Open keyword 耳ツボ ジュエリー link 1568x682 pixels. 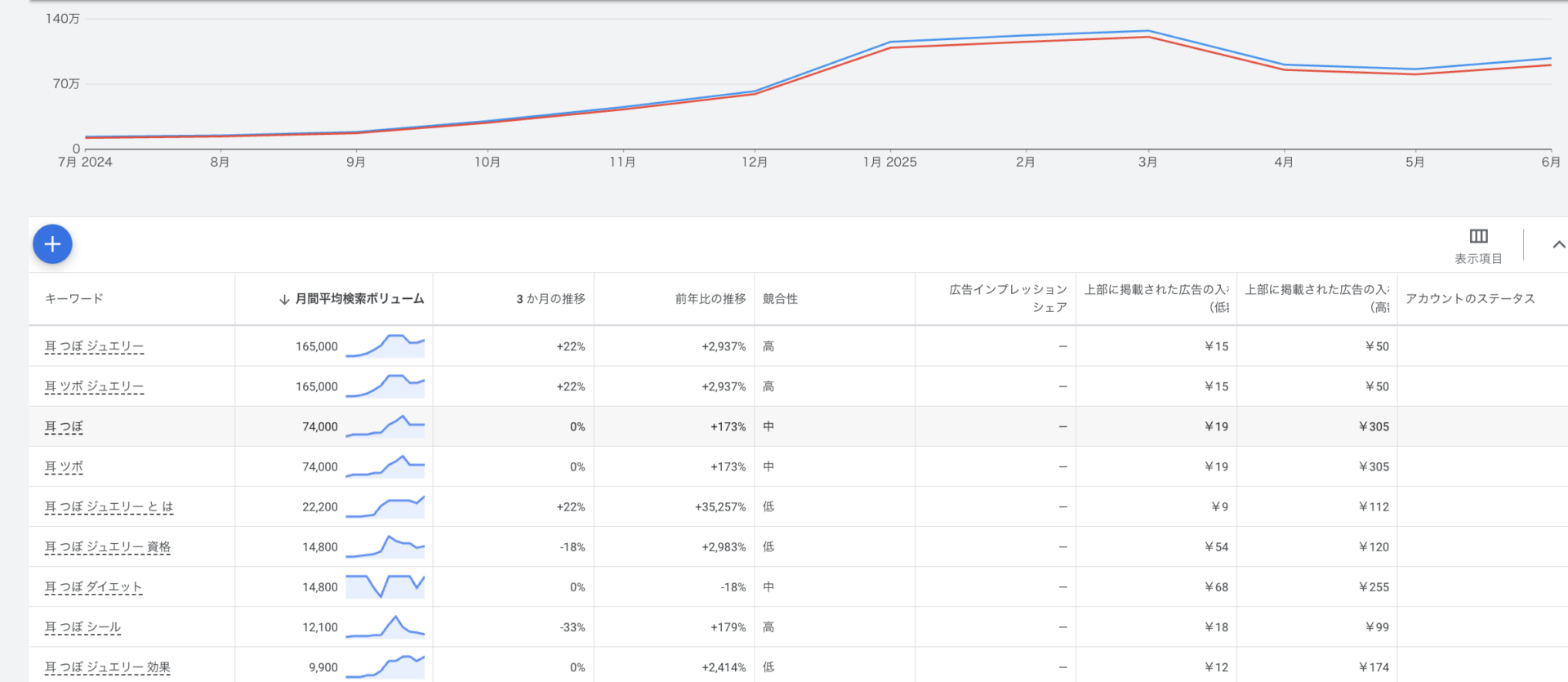[94, 386]
